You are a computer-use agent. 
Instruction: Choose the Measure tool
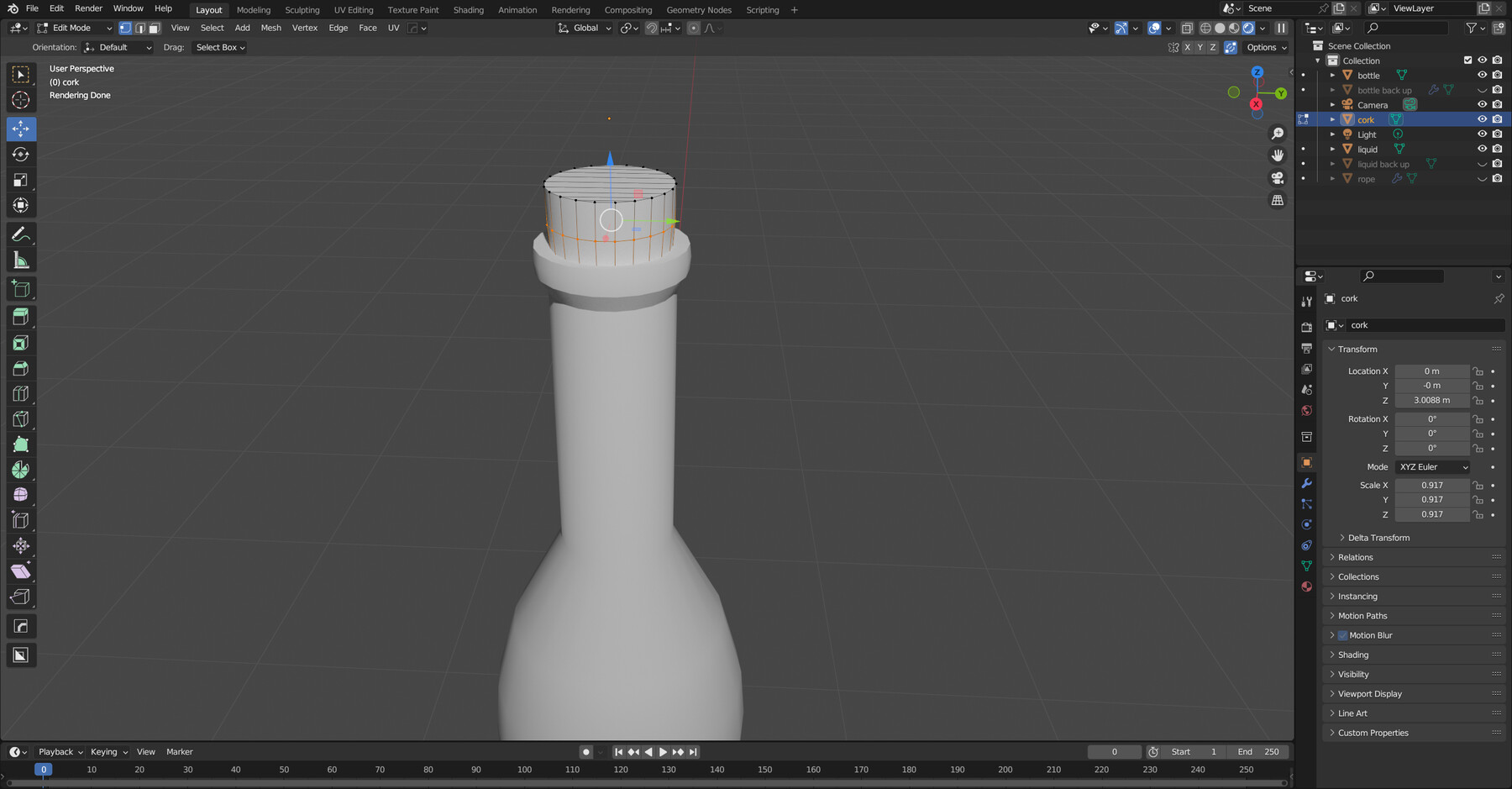pos(21,259)
